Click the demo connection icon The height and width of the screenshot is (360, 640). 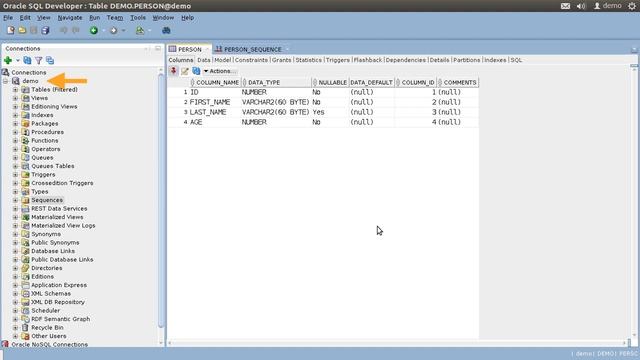pos(16,81)
